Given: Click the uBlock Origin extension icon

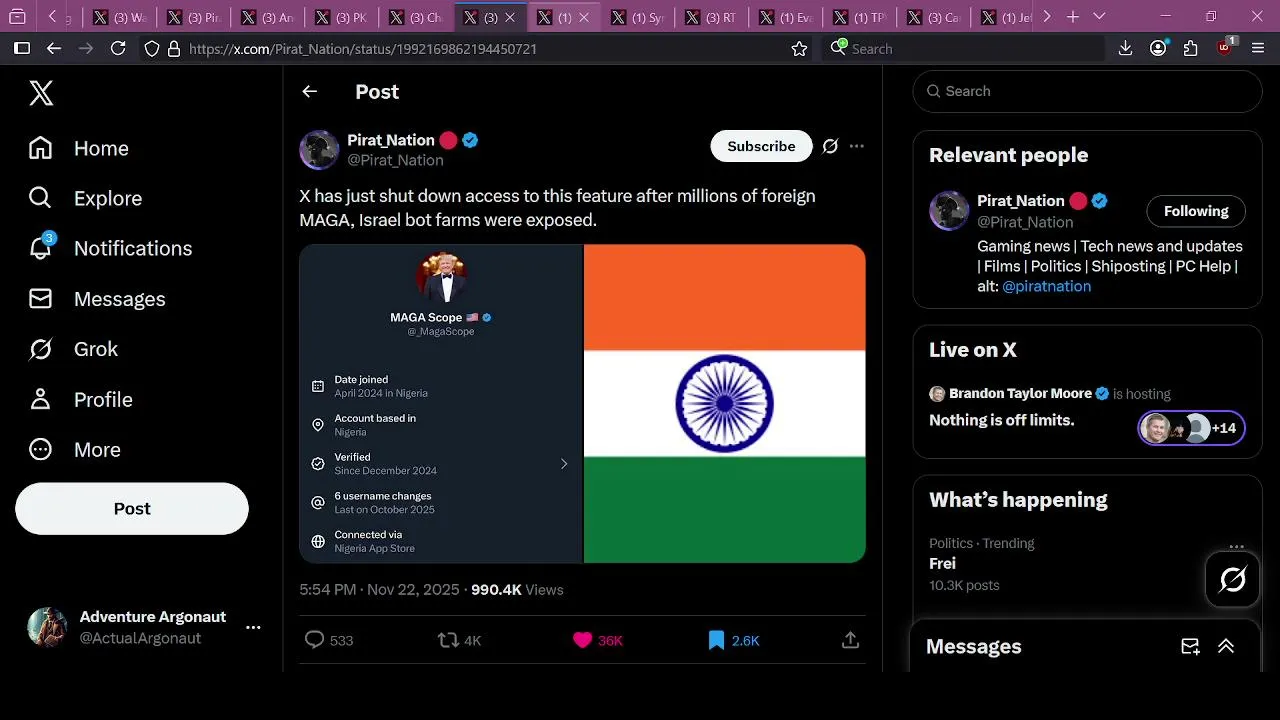Looking at the screenshot, I should (1225, 47).
